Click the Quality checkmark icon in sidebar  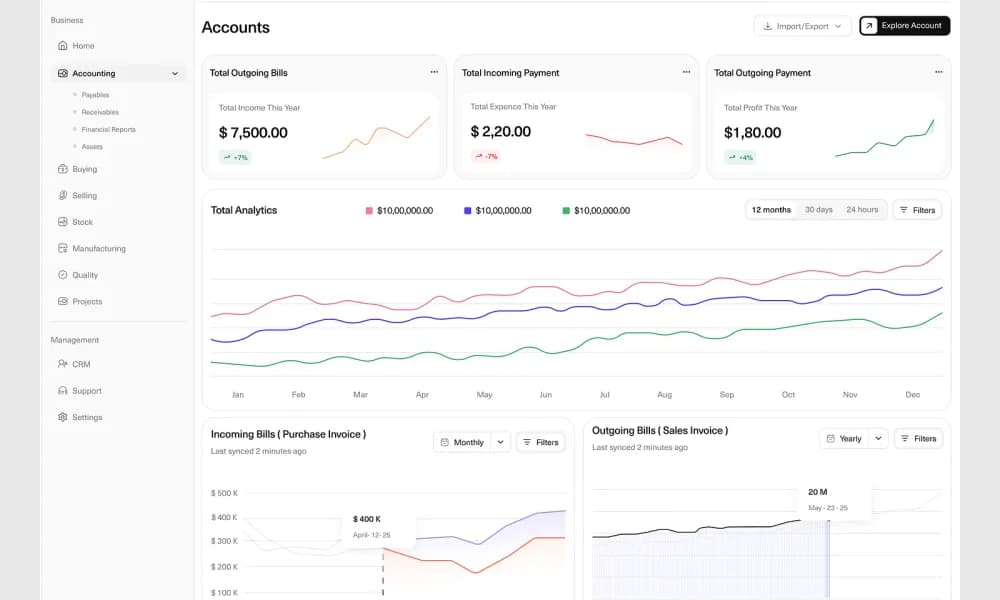click(x=62, y=275)
